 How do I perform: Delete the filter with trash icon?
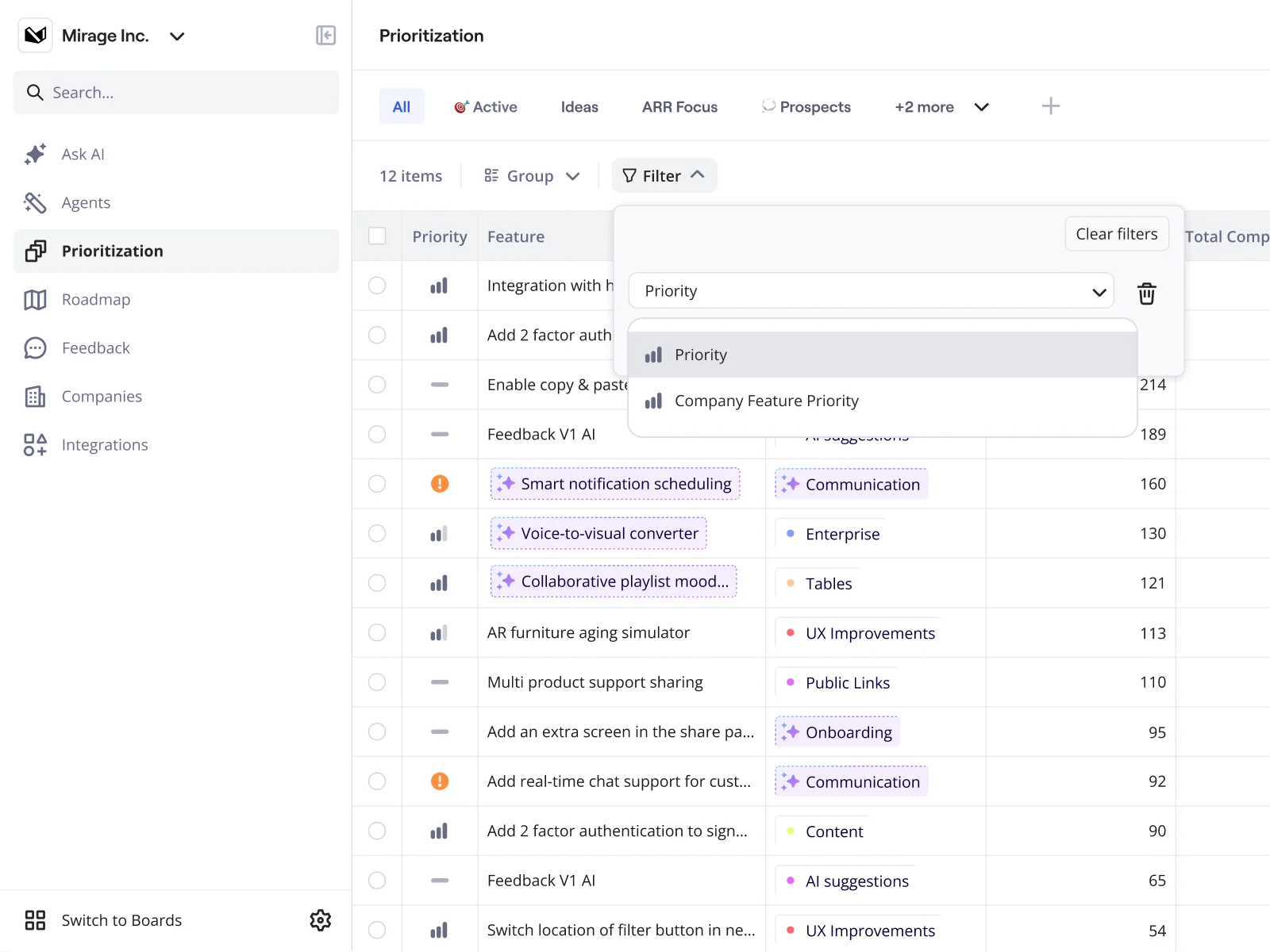1146,294
